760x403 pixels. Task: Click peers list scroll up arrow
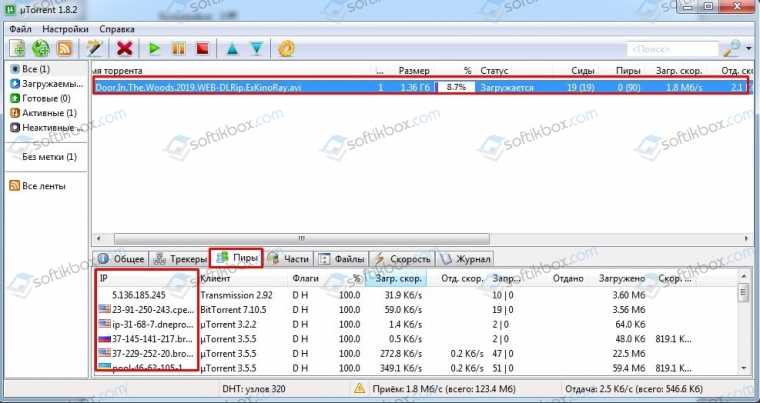744,276
